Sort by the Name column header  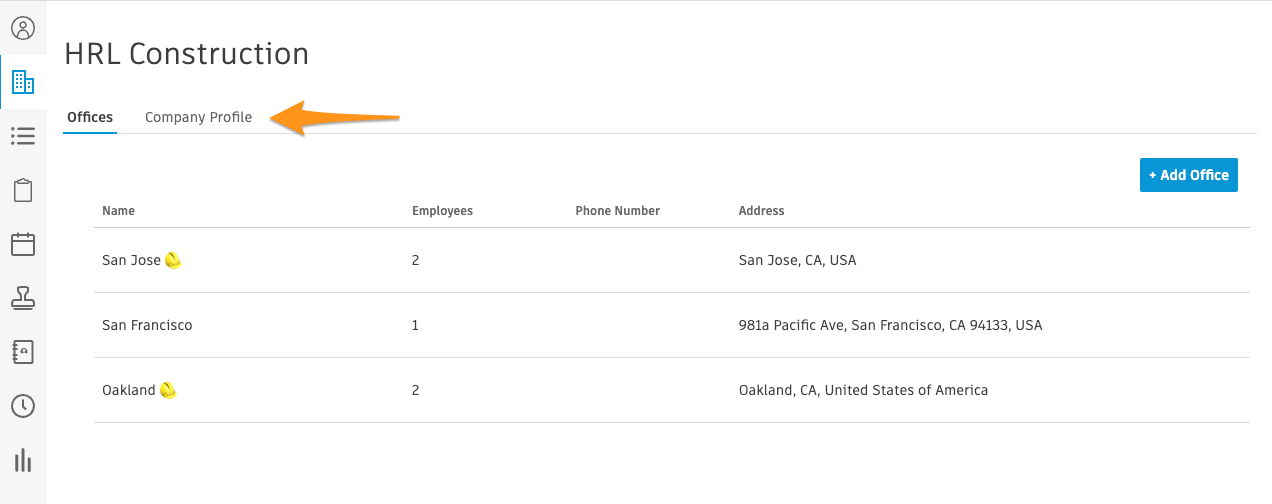click(x=118, y=211)
